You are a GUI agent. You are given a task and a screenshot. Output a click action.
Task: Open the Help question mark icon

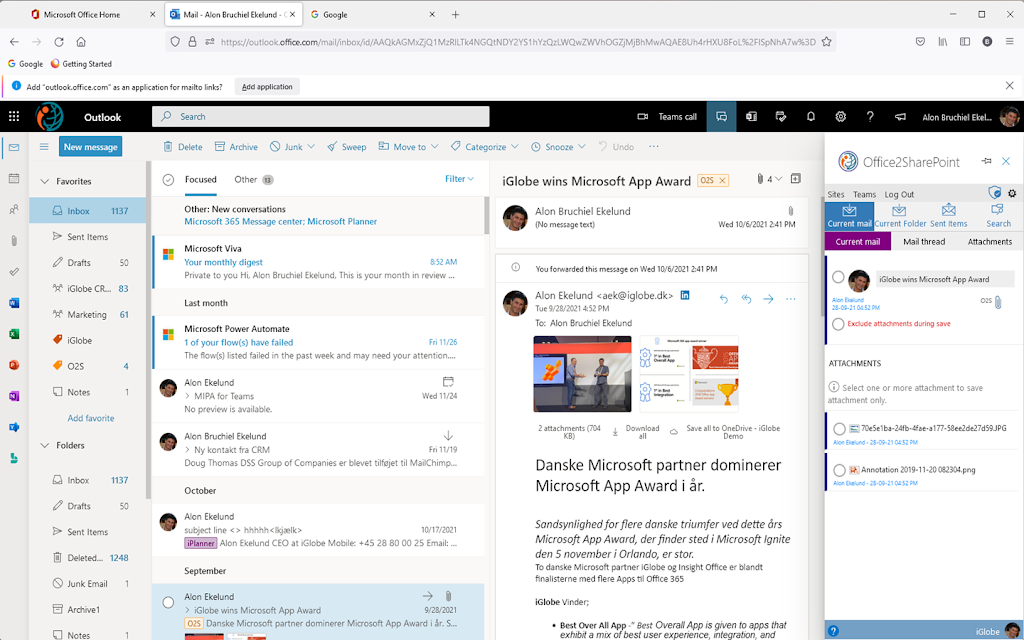[x=870, y=117]
